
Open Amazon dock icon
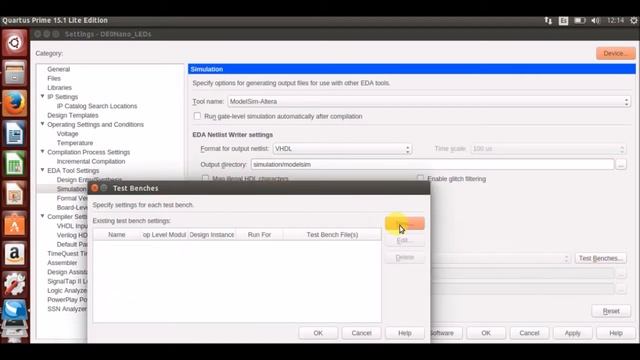click(14, 254)
